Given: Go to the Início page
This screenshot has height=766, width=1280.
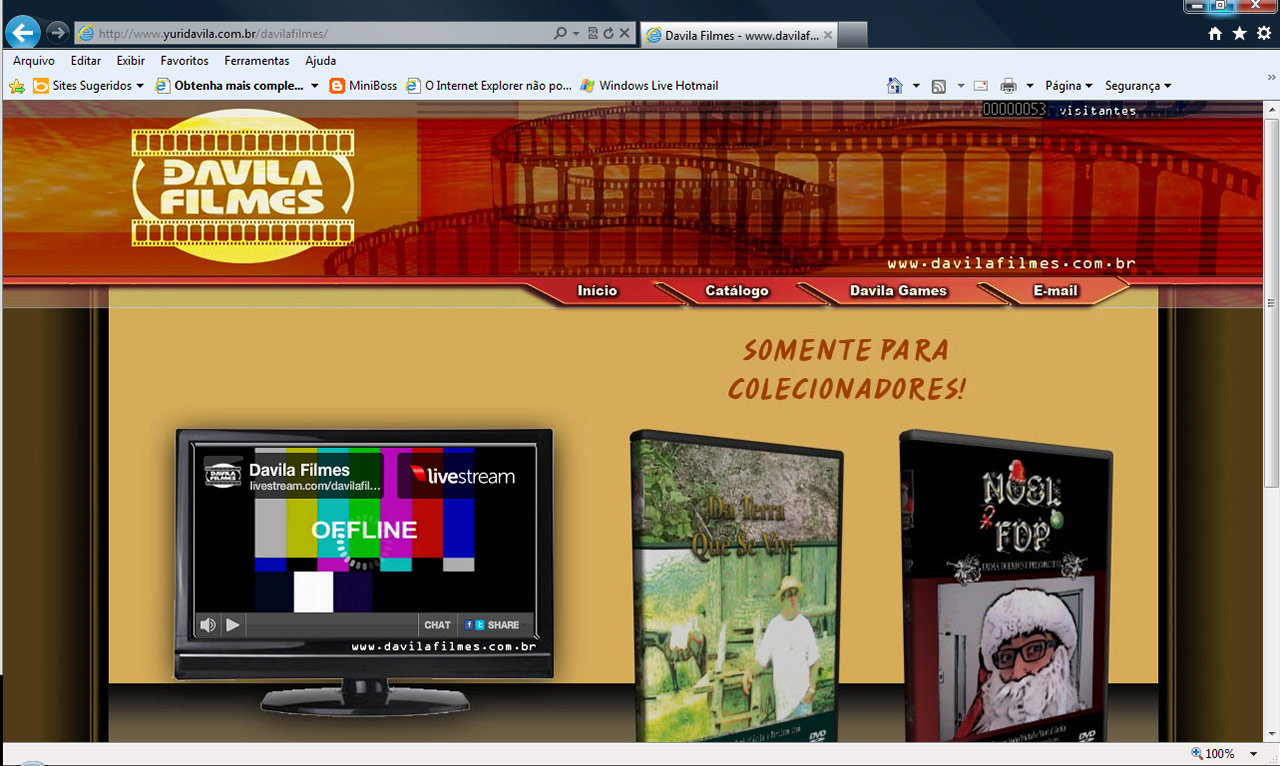Looking at the screenshot, I should (598, 291).
